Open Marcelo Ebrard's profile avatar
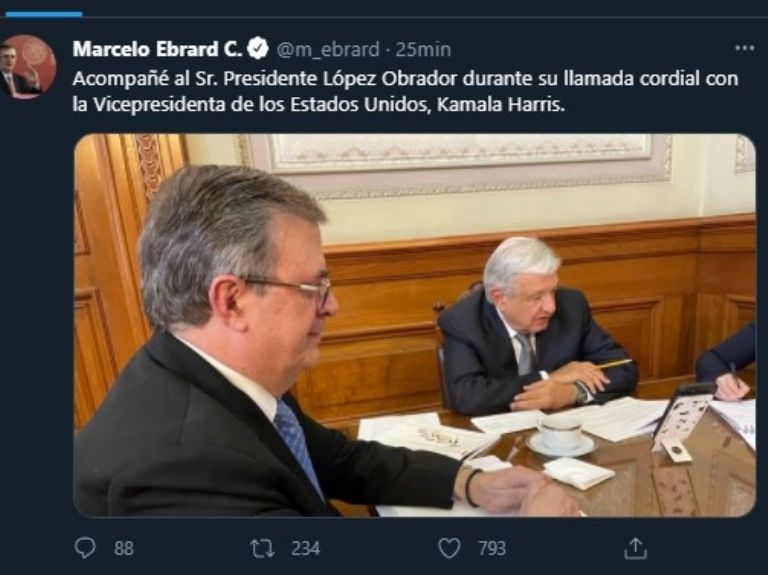The height and width of the screenshot is (575, 768). point(28,67)
